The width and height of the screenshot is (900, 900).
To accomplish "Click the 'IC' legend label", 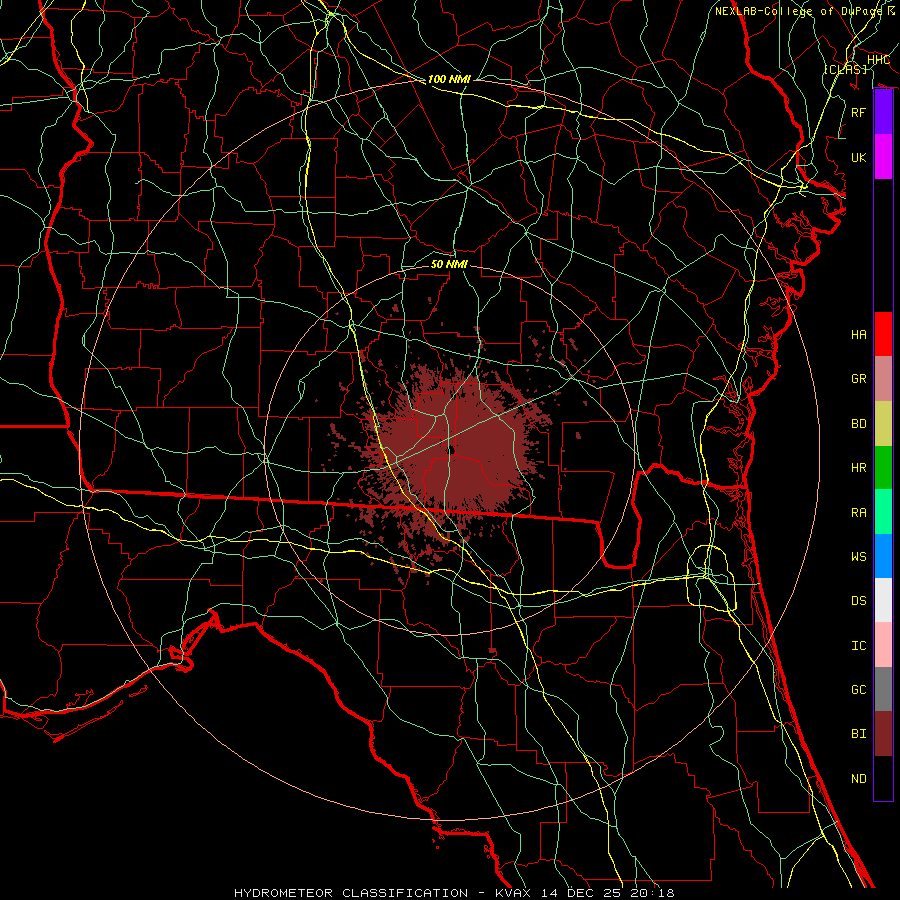I will (858, 646).
